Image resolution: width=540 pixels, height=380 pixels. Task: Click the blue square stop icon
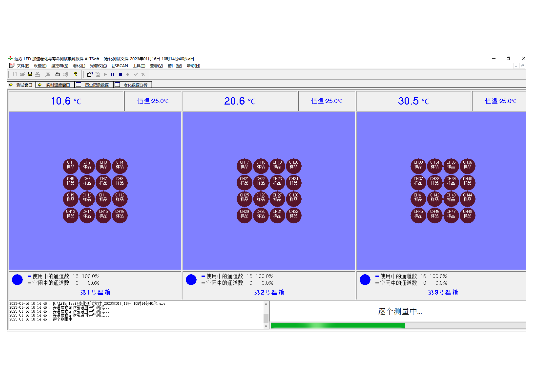click(120, 74)
